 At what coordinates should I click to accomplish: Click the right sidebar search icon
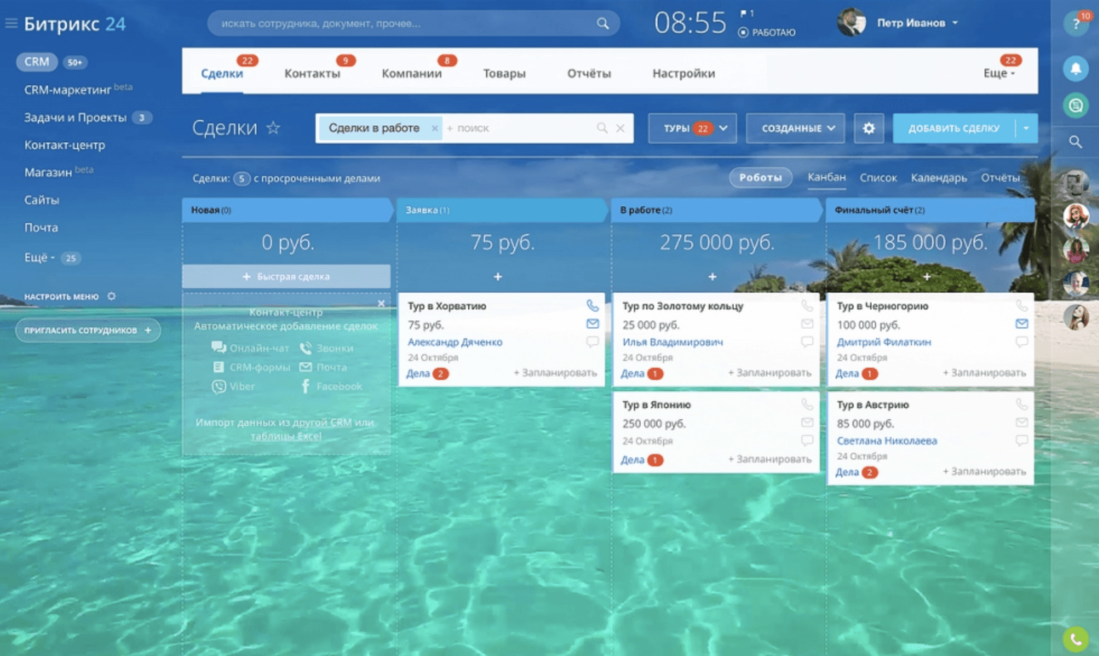click(x=1075, y=142)
